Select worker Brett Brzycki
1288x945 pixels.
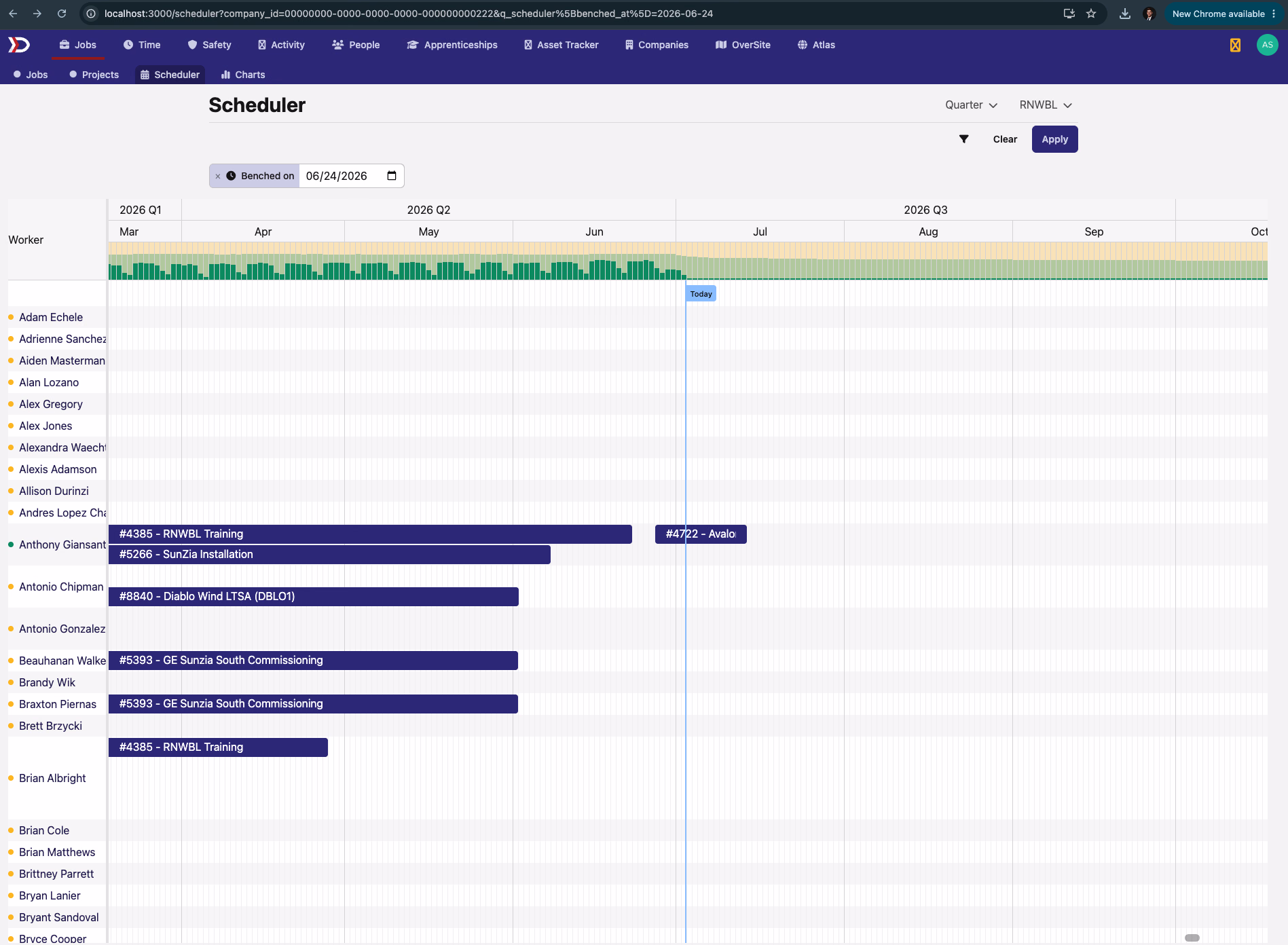50,726
